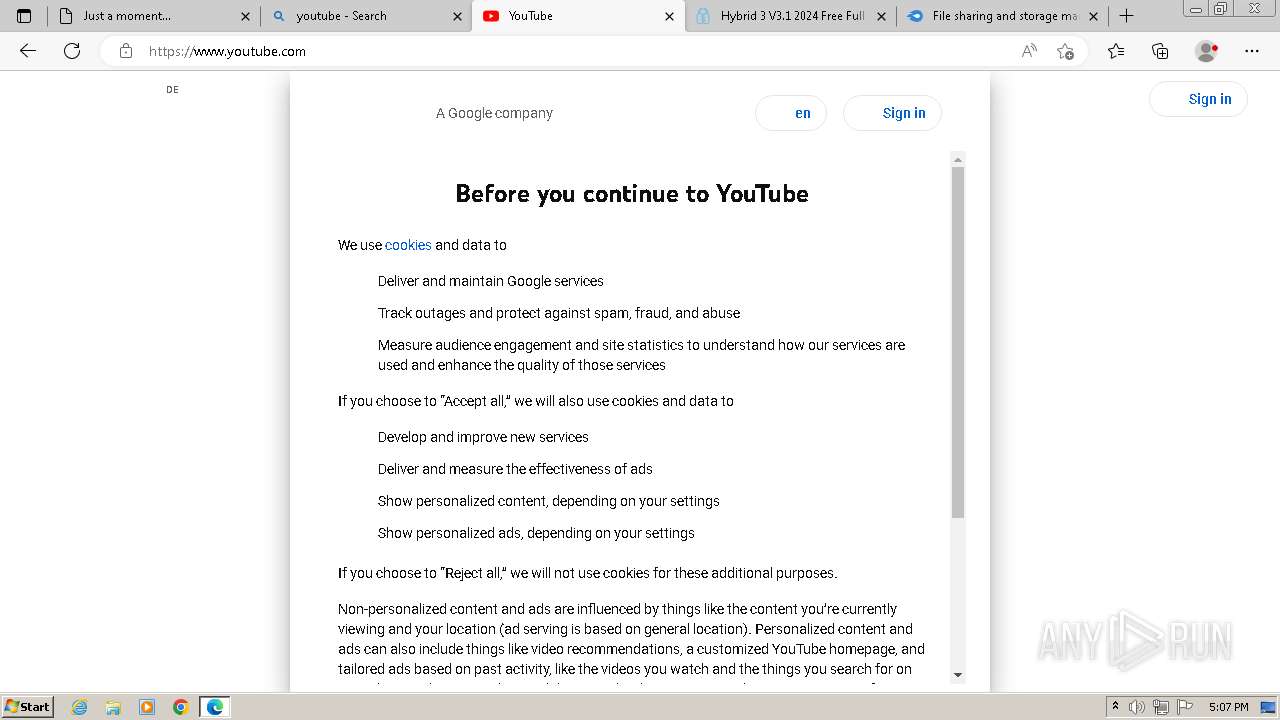Click the consent dialog scrollbar thumb
Image resolution: width=1280 pixels, height=720 pixels.
coord(958,342)
